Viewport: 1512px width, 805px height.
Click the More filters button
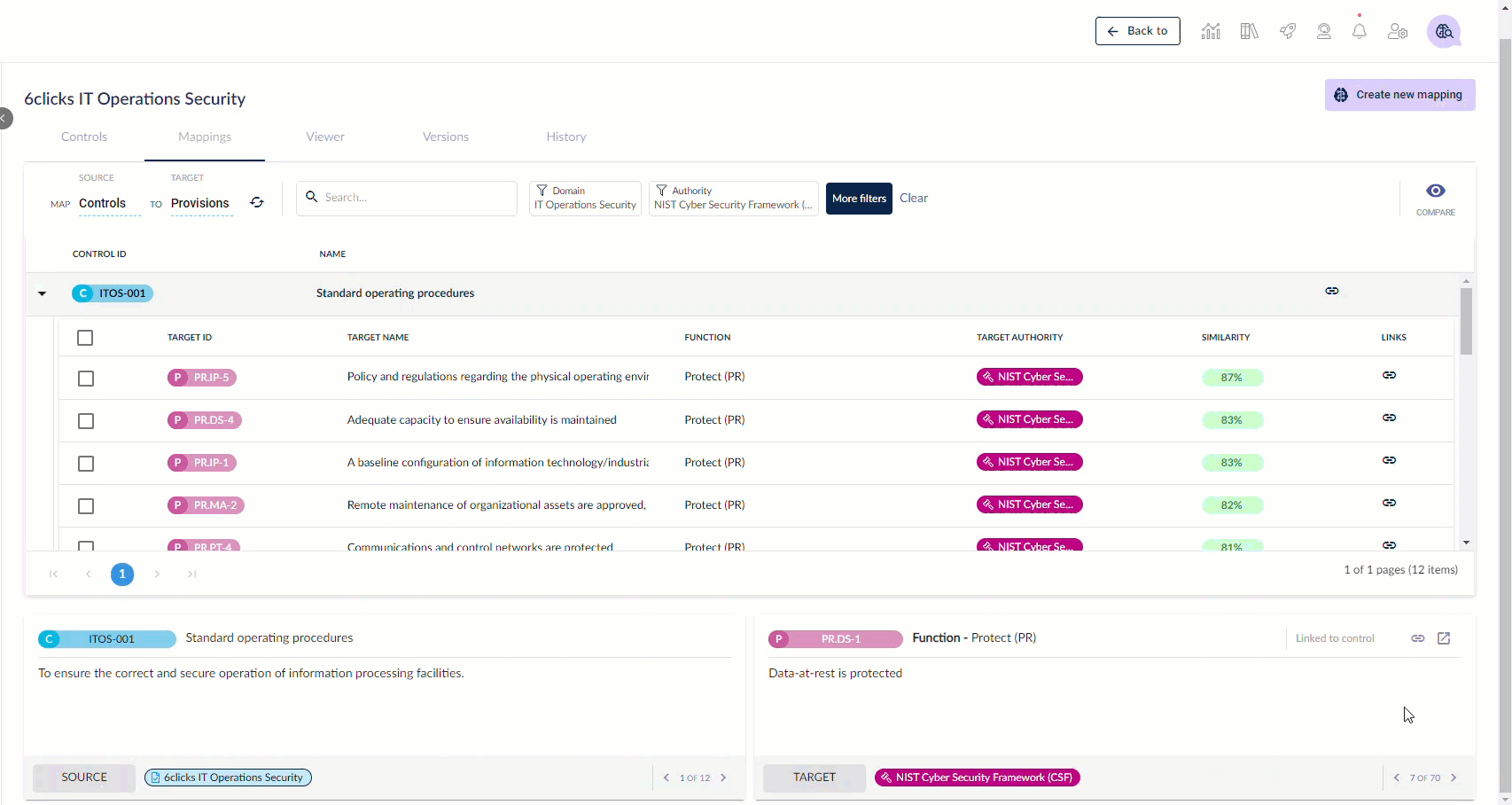click(x=858, y=199)
